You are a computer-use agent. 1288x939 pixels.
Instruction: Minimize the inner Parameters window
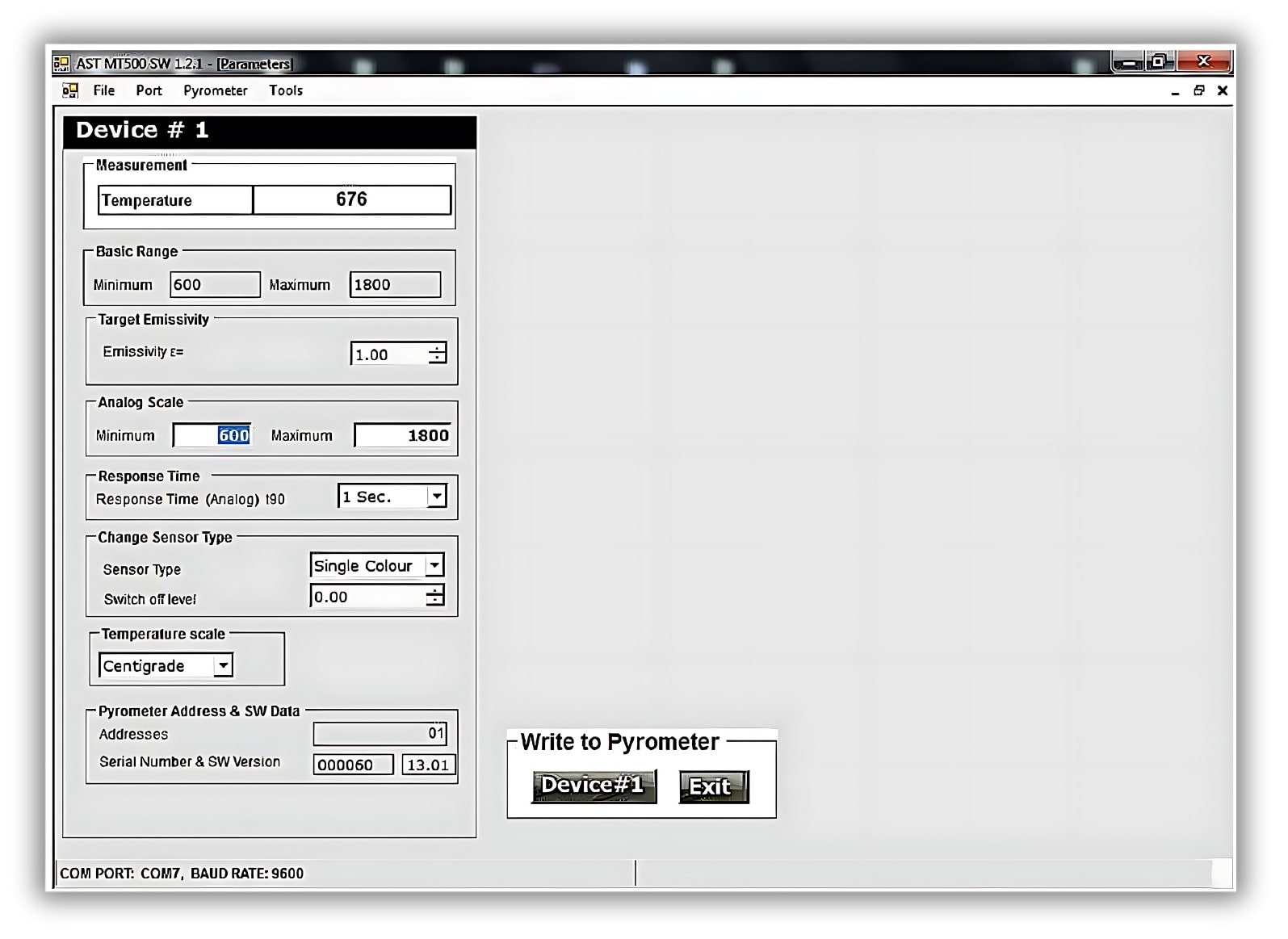1175,91
